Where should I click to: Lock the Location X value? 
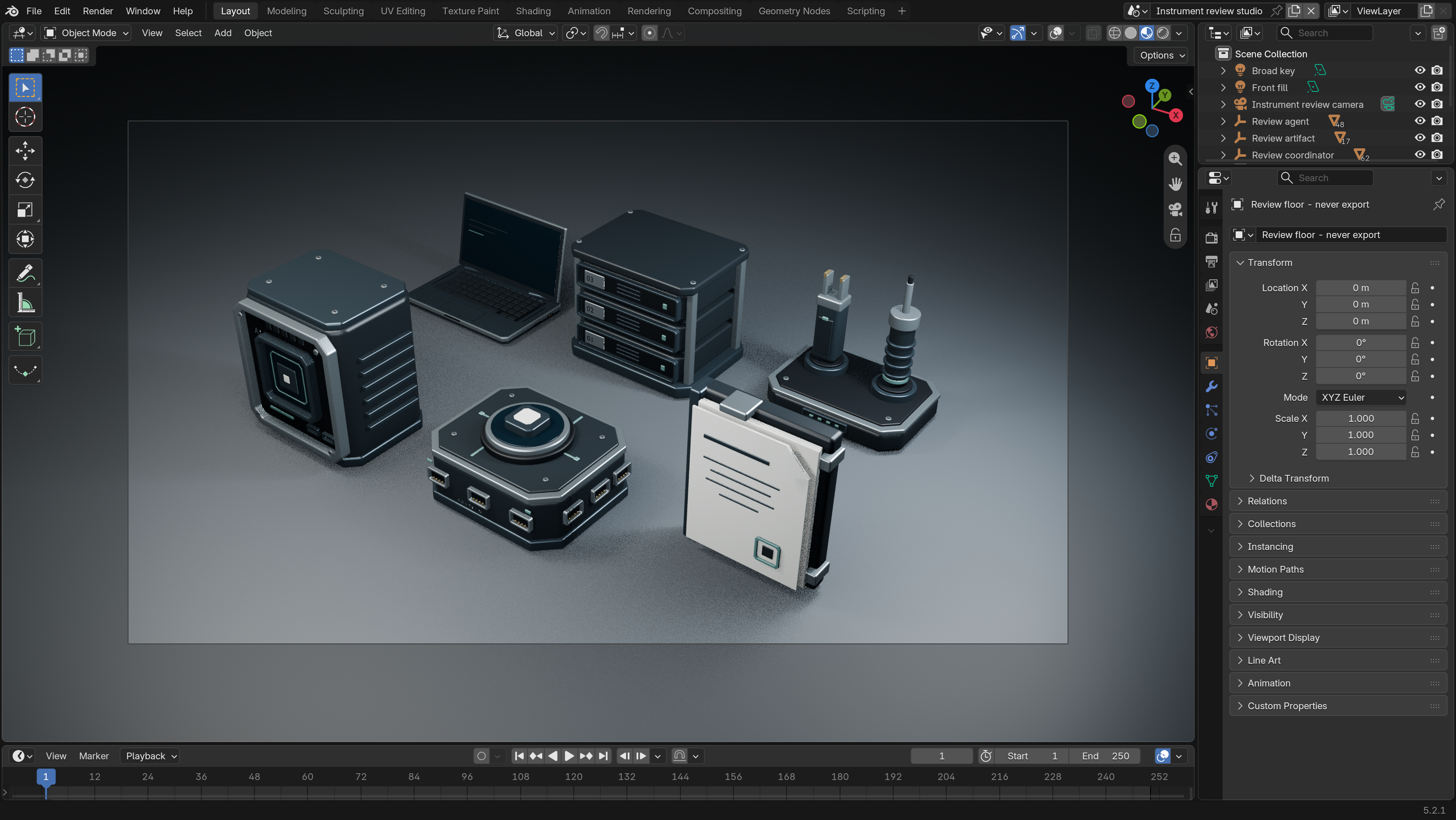pyautogui.click(x=1415, y=288)
